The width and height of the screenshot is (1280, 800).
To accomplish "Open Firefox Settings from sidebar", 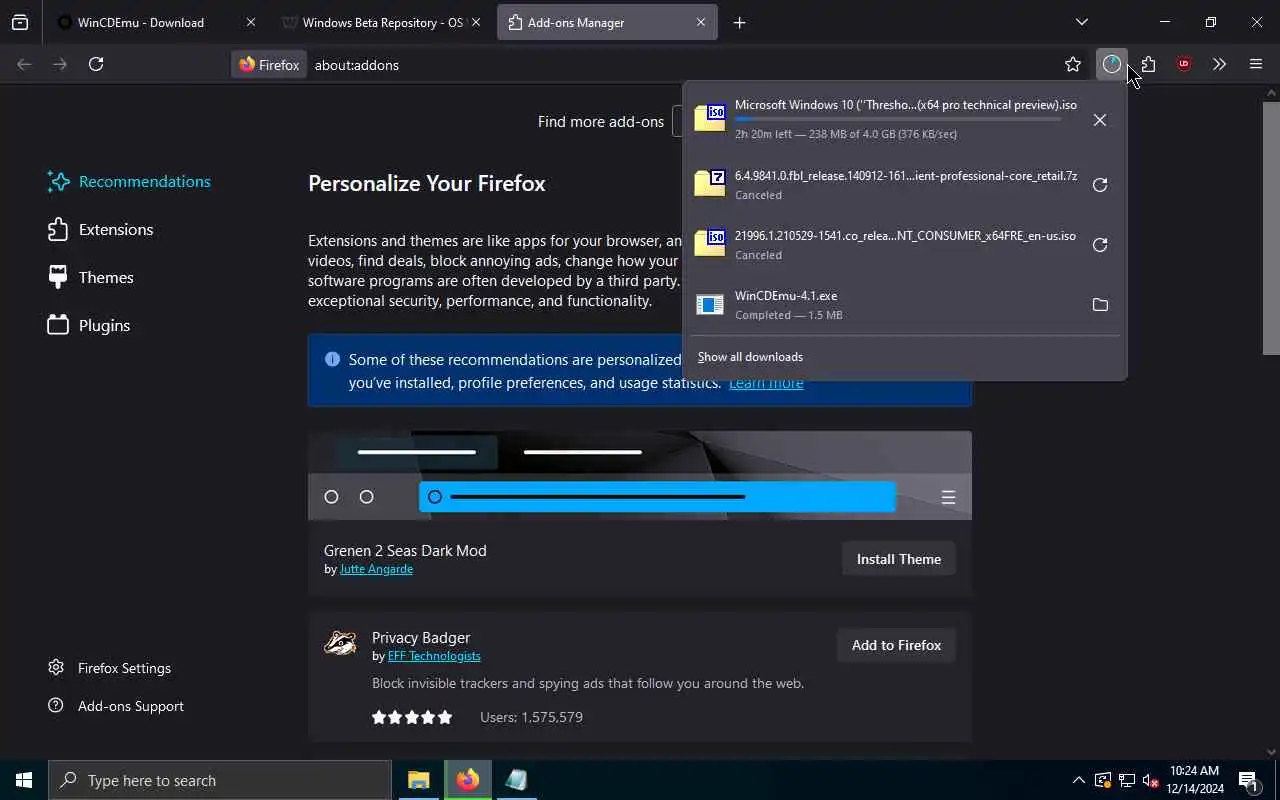I will [x=110, y=668].
